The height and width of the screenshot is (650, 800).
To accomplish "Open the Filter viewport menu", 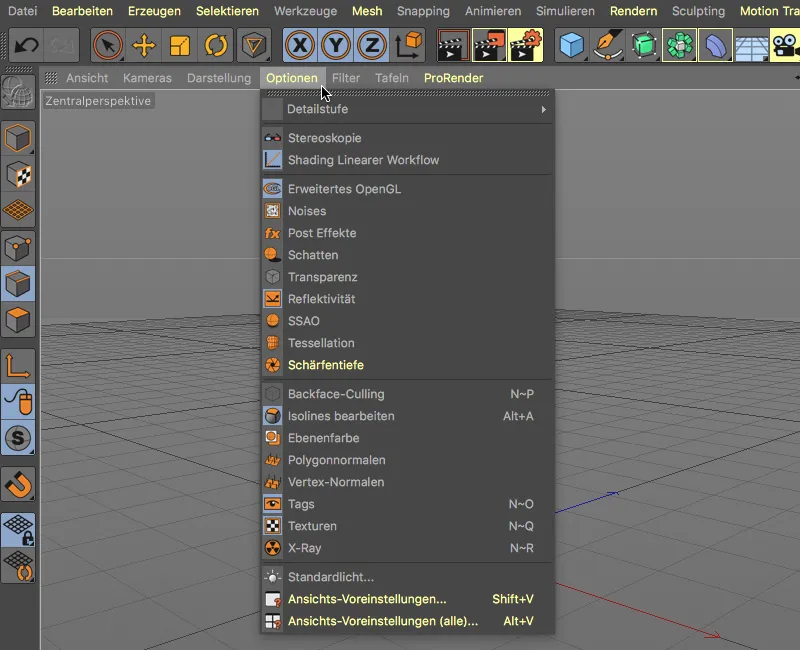I will point(346,78).
